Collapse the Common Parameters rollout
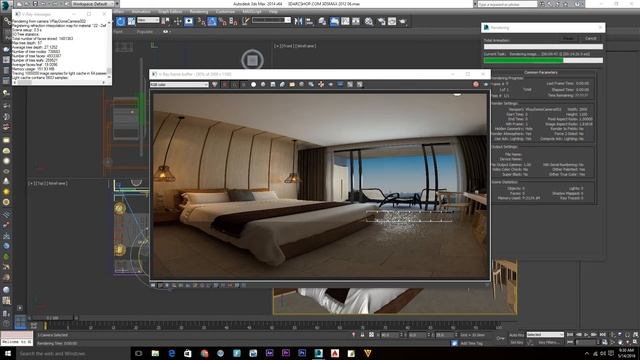 click(x=540, y=72)
